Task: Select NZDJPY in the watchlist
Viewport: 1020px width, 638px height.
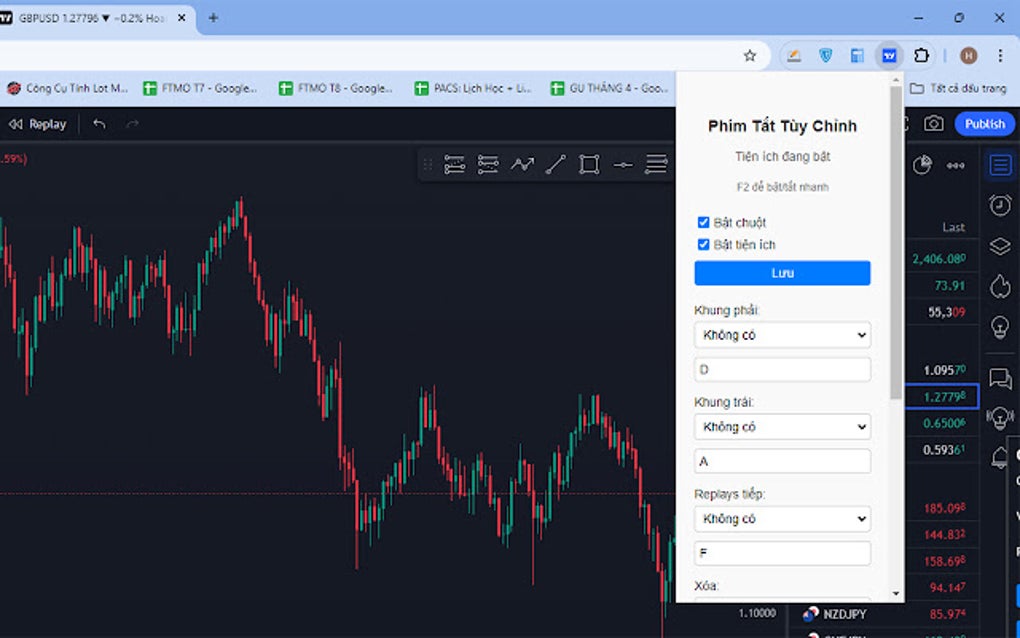Action: 844,614
